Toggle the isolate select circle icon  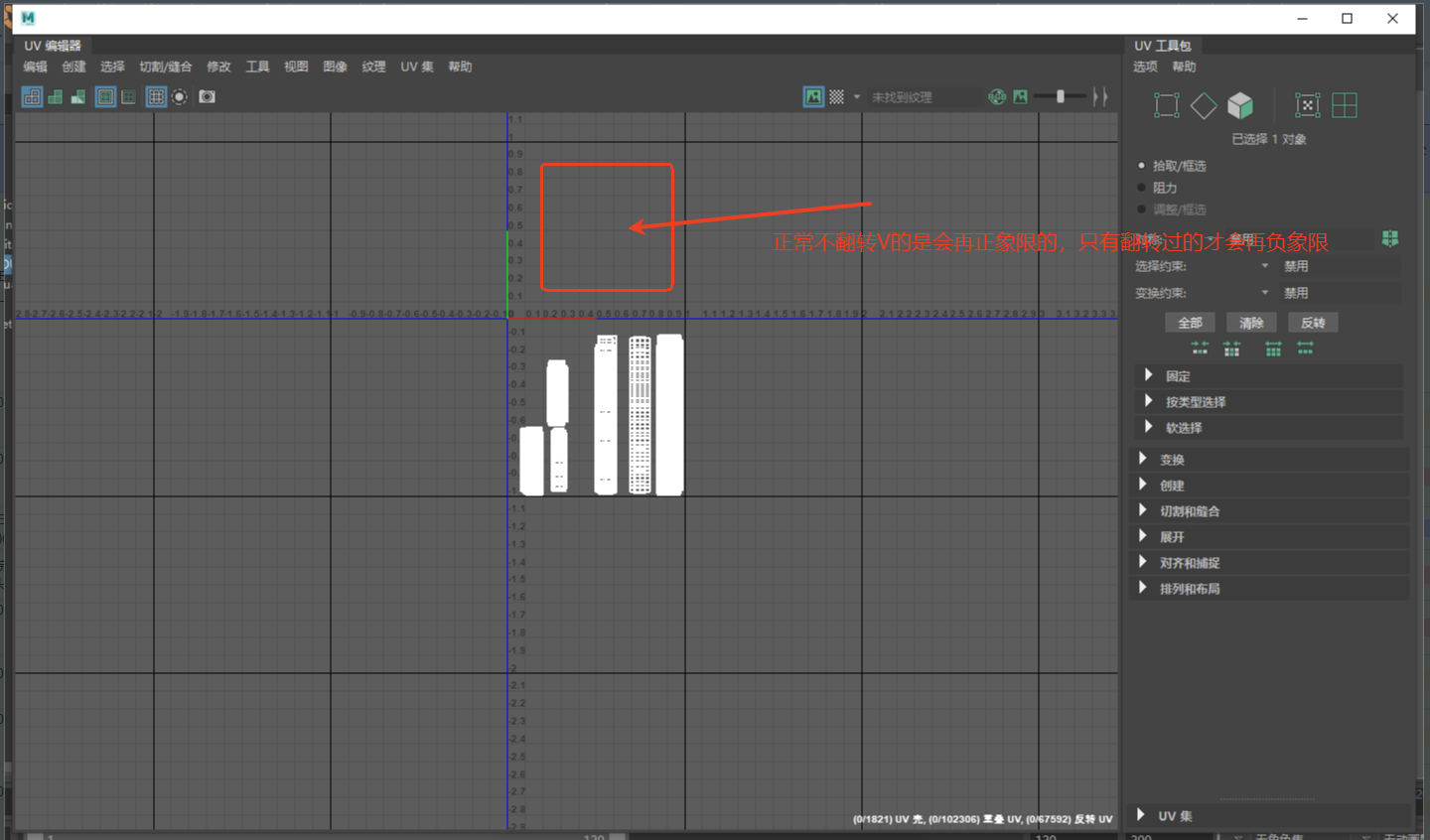point(180,96)
